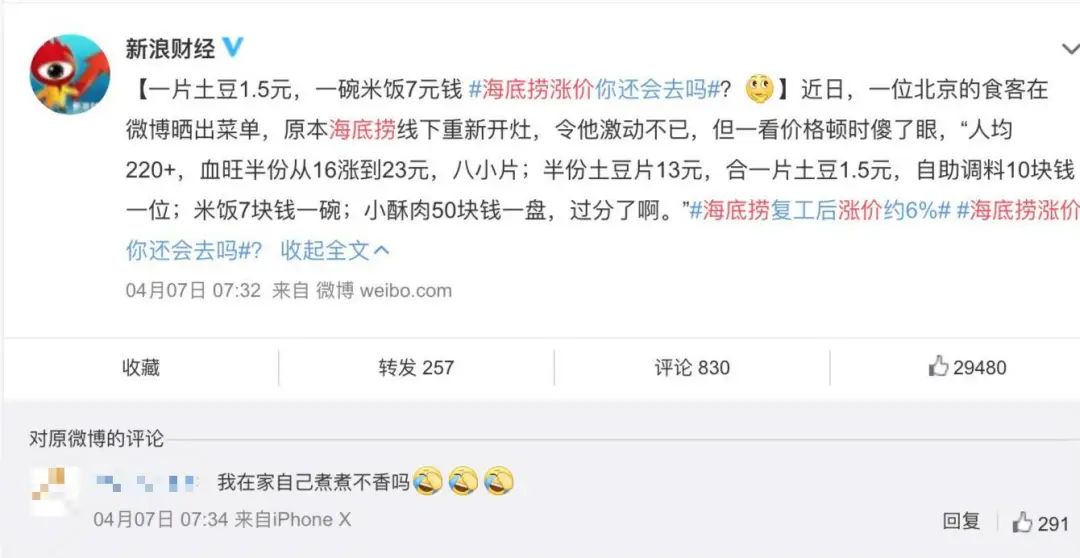
Task: Open the post timestamp 04月07日 07:32
Action: click(x=193, y=290)
